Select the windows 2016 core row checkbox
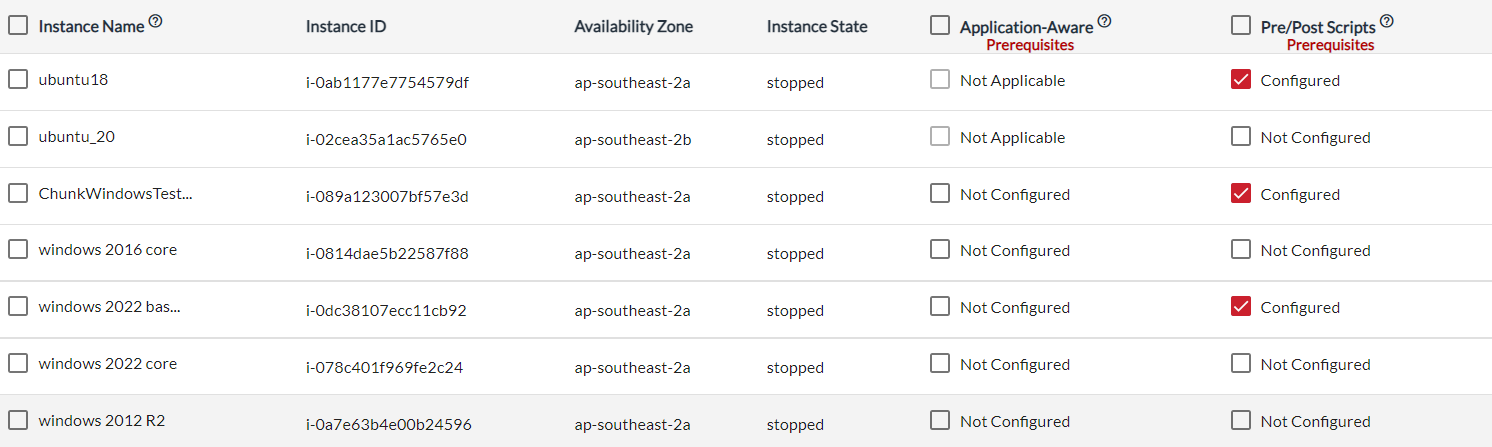Image resolution: width=1492 pixels, height=447 pixels. 18,249
